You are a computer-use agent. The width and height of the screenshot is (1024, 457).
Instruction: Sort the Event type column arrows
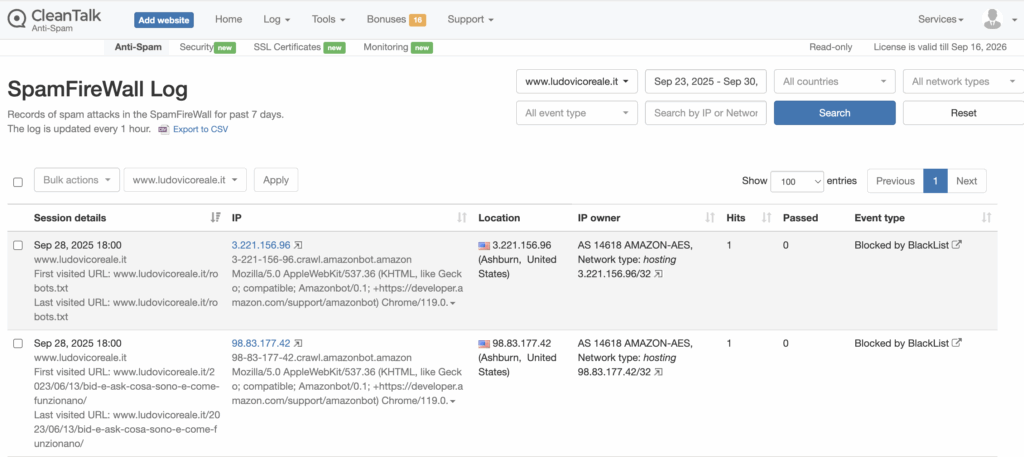pyautogui.click(x=986, y=218)
